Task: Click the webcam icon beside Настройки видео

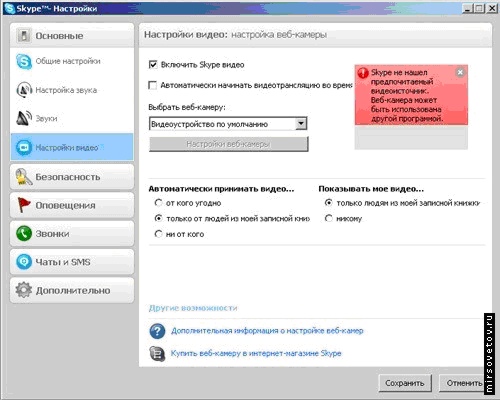Action: tap(24, 147)
